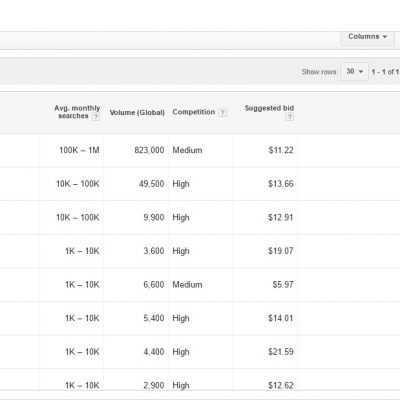Open help icon beside Avg. monthly searches
This screenshot has height=400, width=400.
pos(96,116)
